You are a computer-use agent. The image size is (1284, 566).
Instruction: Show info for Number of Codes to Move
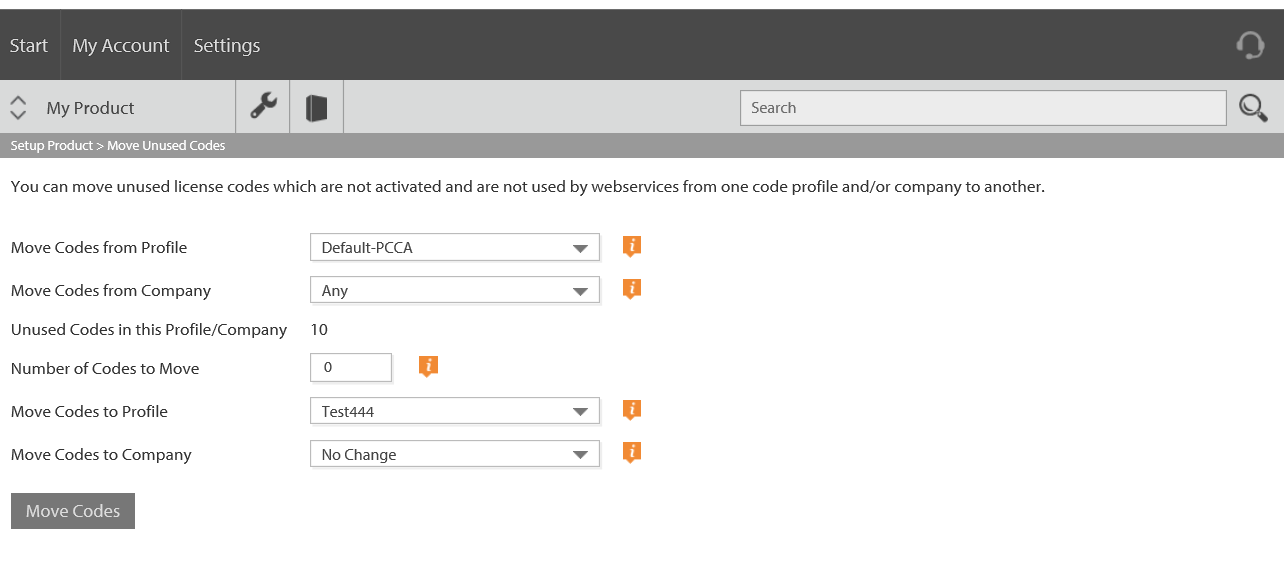pos(428,366)
